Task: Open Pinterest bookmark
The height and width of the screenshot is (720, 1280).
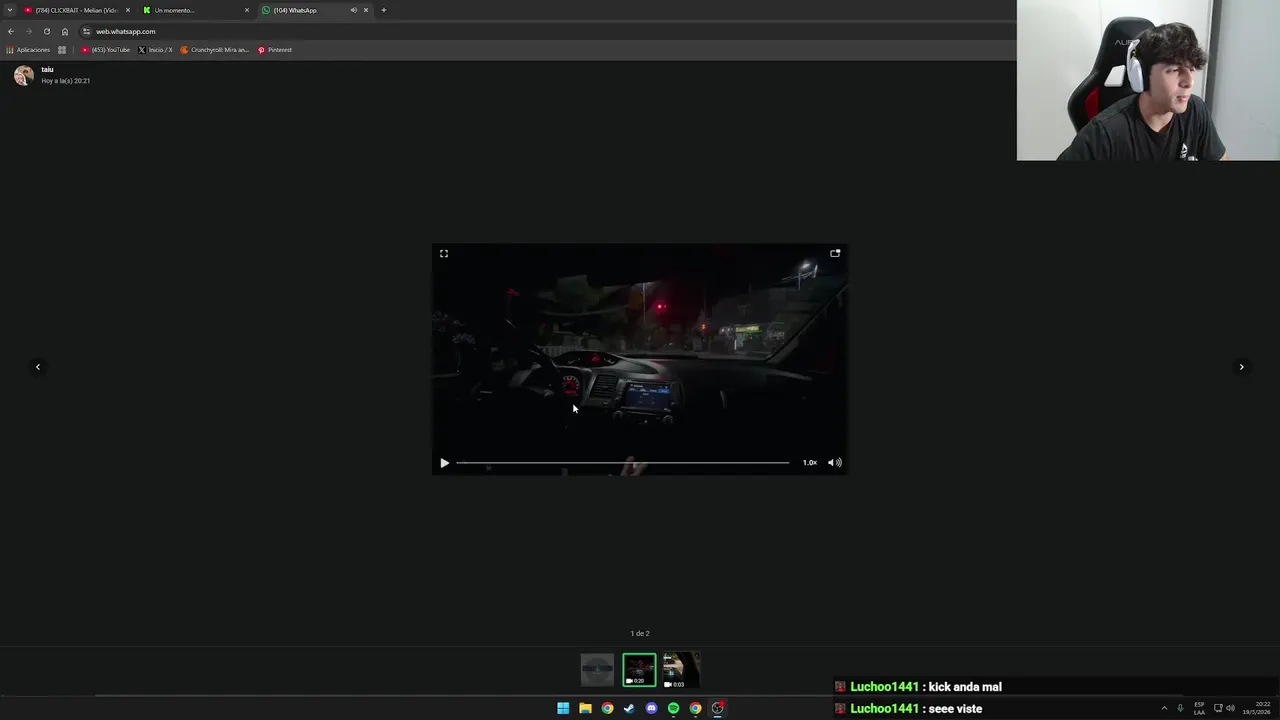Action: [275, 50]
